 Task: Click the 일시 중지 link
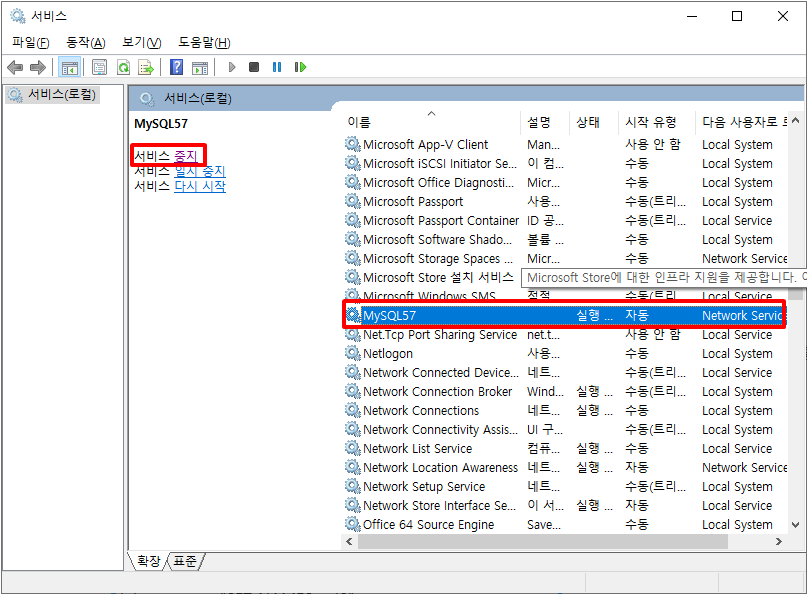(x=200, y=171)
